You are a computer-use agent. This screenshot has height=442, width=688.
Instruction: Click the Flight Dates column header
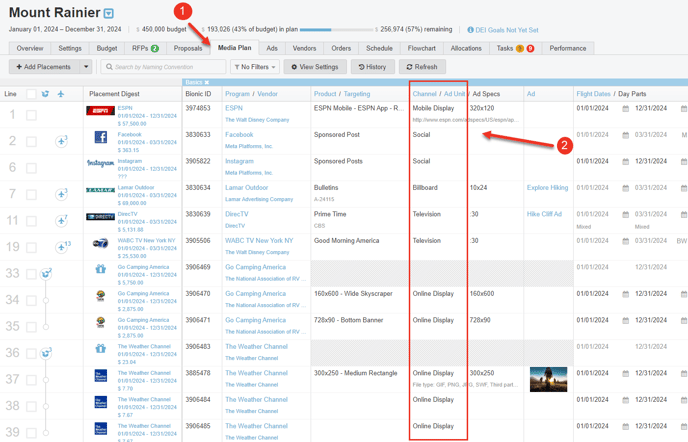pos(593,94)
